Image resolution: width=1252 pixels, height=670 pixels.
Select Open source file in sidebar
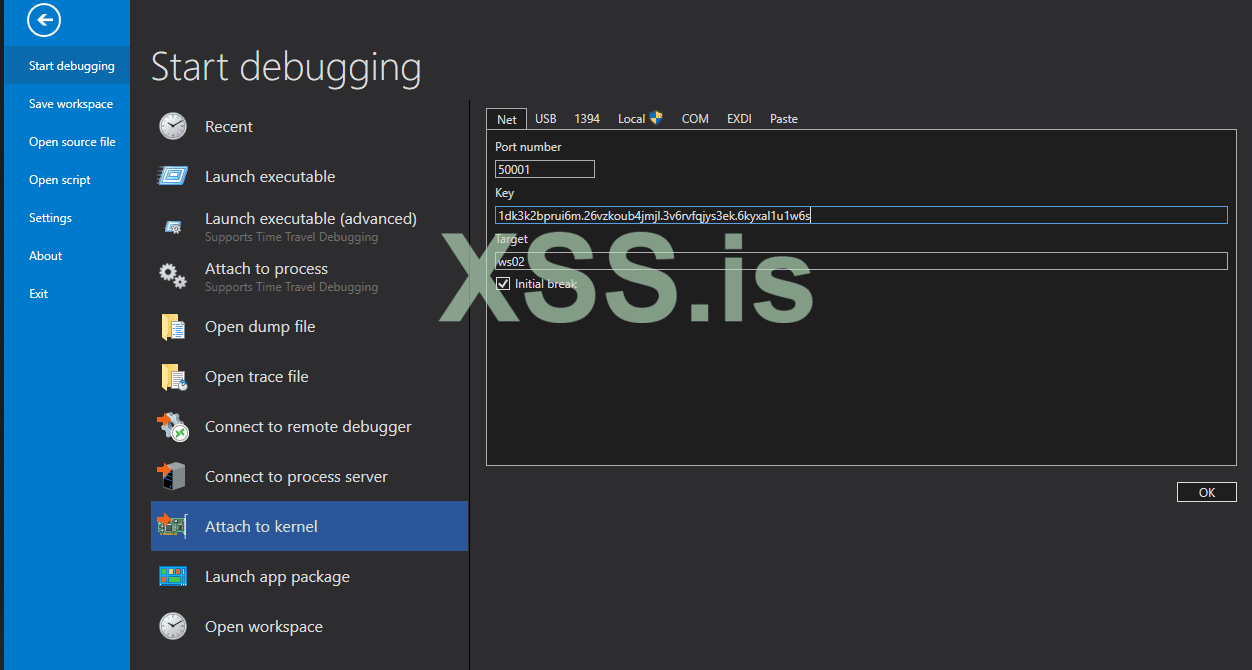67,142
